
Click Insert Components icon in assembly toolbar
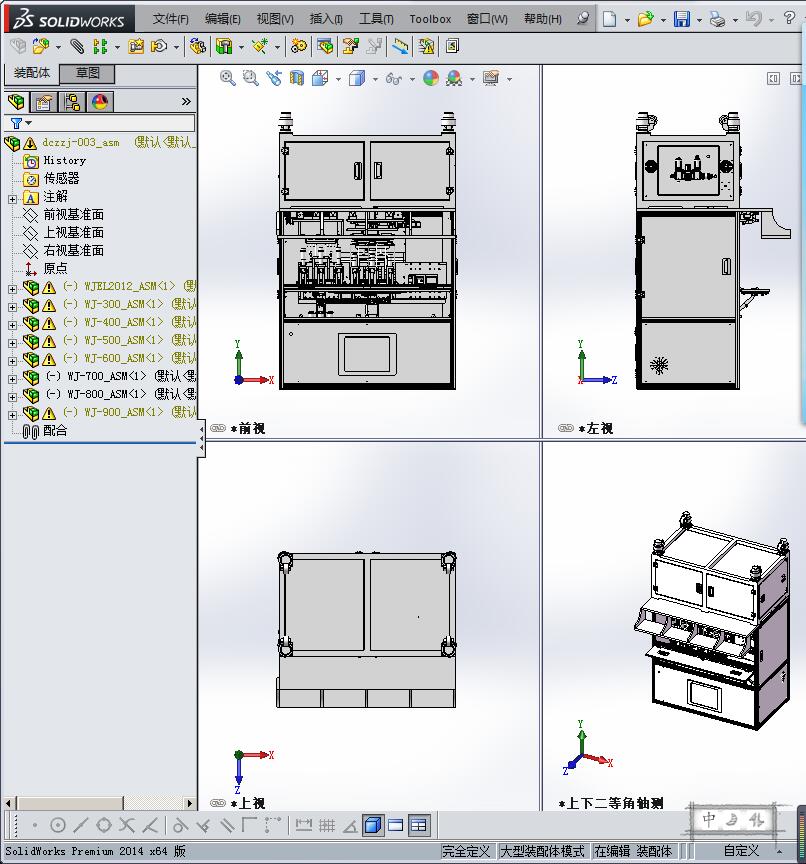click(x=40, y=46)
